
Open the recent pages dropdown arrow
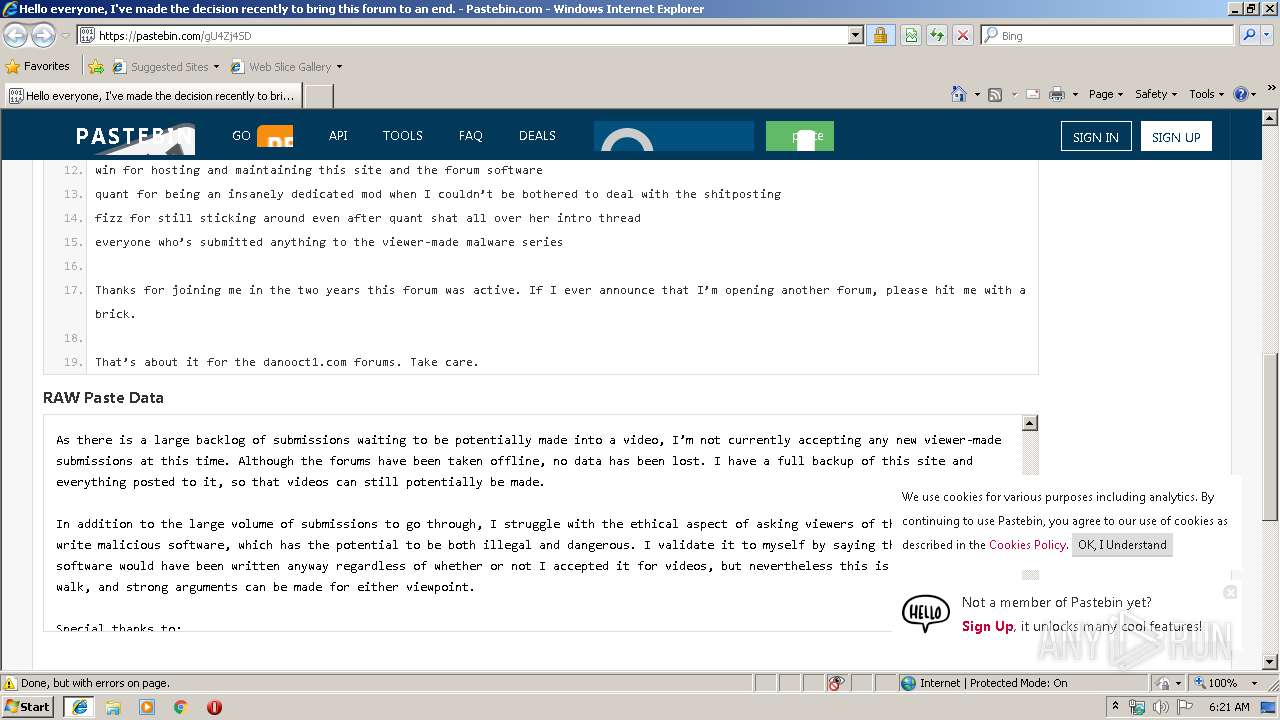point(65,35)
